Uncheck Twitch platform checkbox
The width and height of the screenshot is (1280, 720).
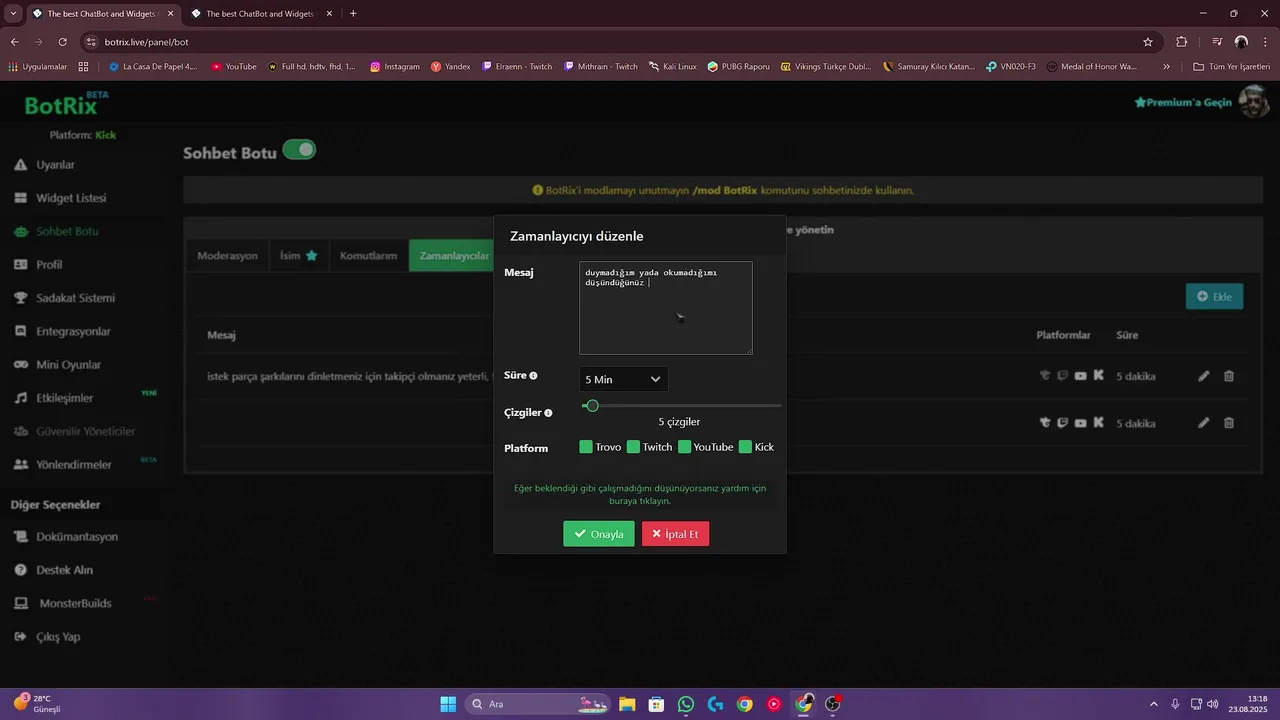633,447
